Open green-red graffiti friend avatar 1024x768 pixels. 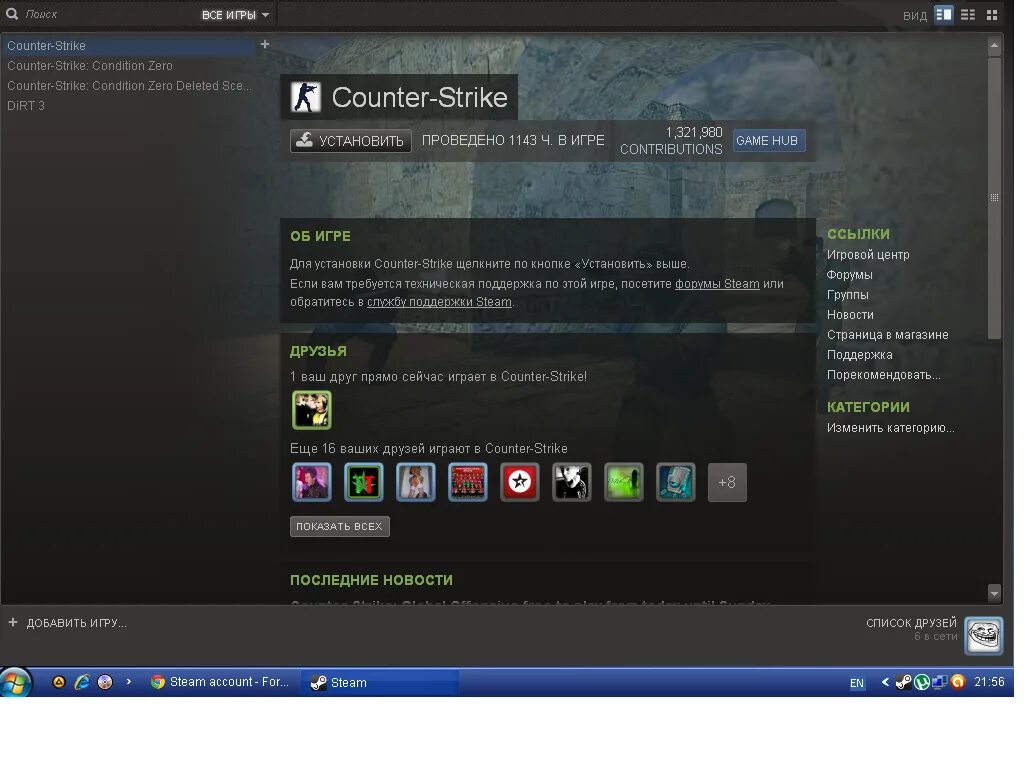pos(364,482)
